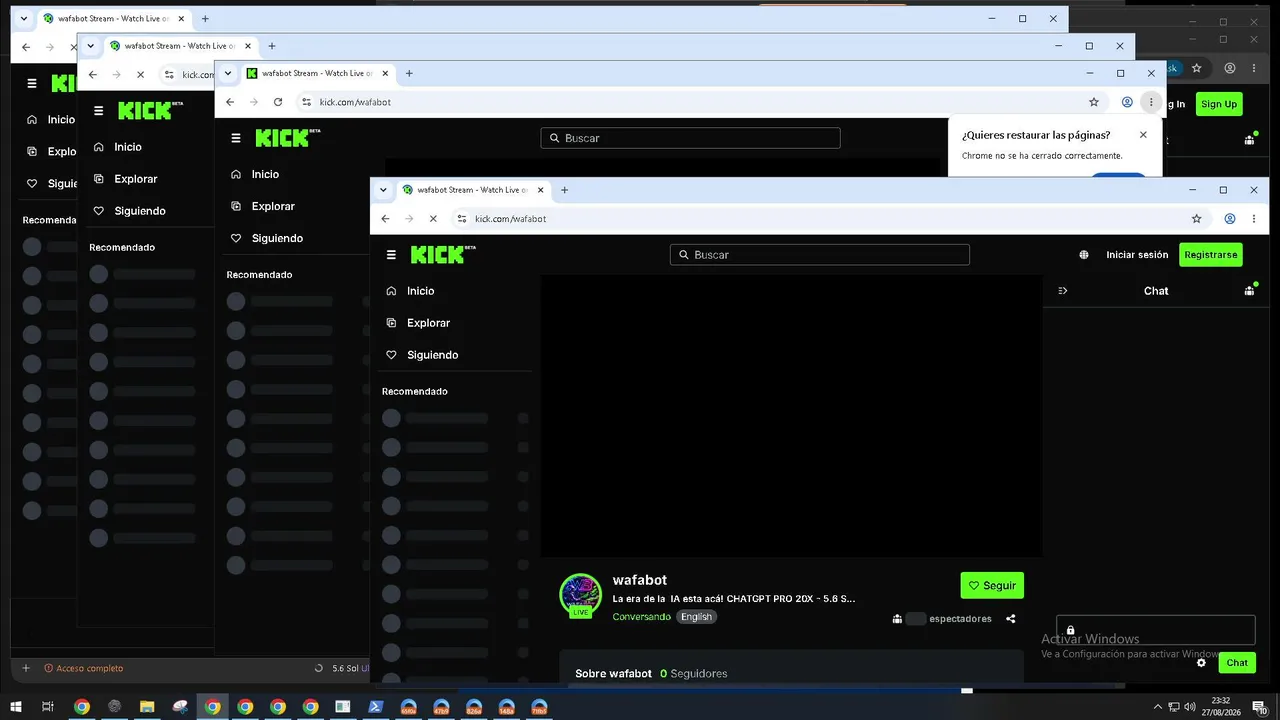Go back in the front Chrome window

point(385,219)
